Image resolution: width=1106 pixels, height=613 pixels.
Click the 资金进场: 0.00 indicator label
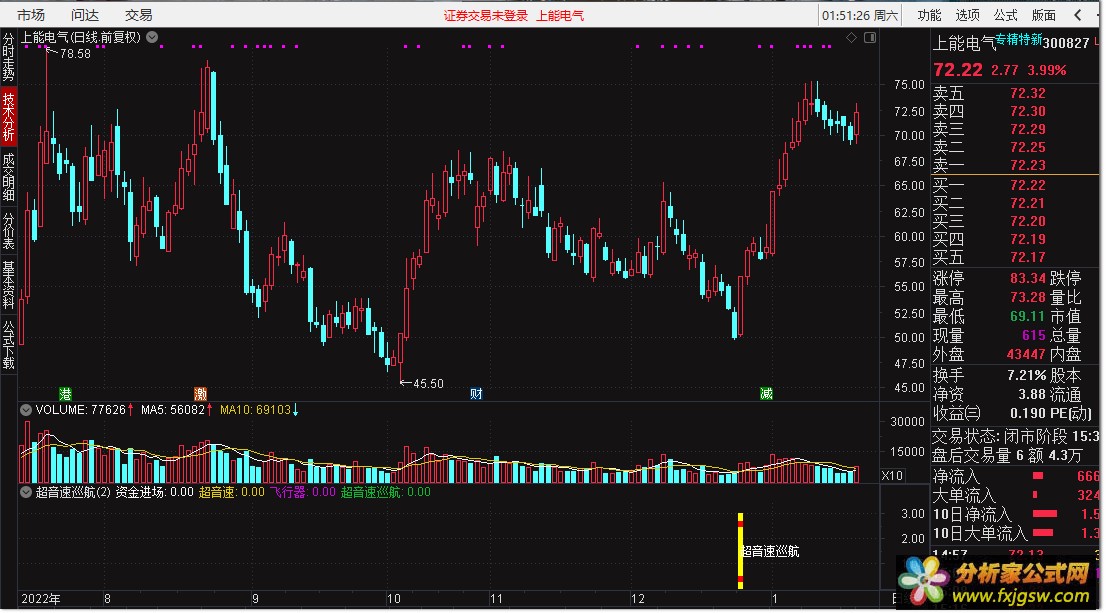(154, 492)
